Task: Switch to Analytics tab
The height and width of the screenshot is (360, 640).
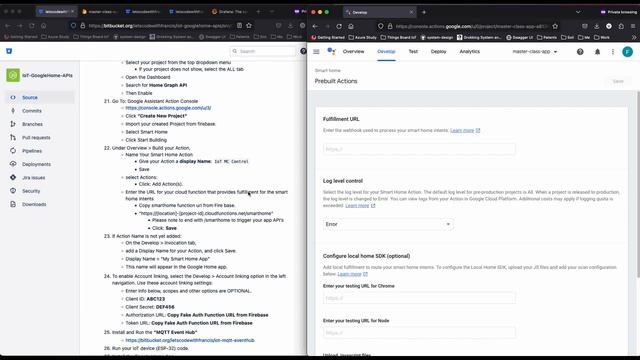Action: pyautogui.click(x=469, y=51)
